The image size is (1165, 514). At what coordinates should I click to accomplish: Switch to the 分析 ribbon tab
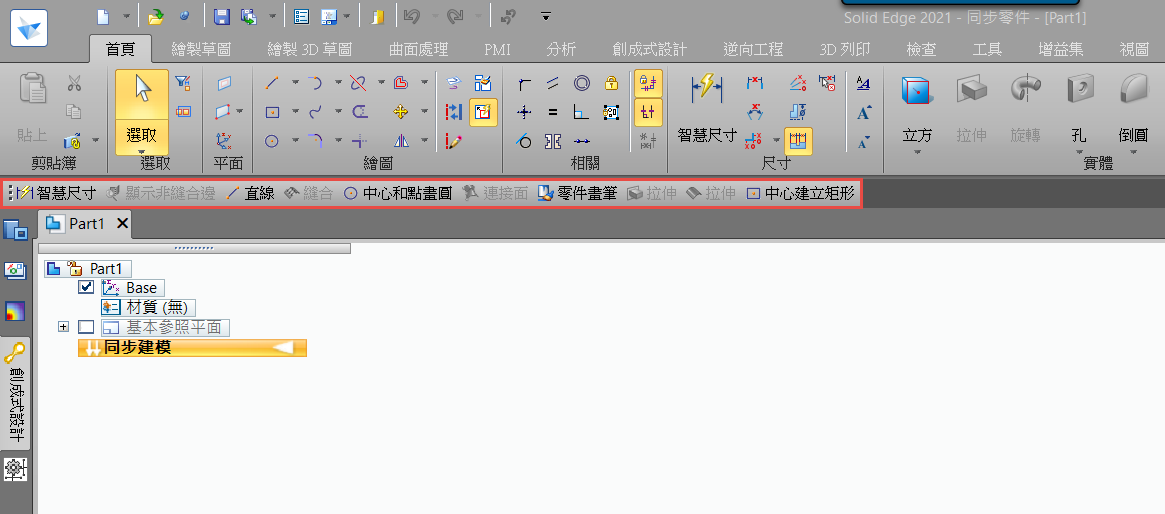click(x=561, y=50)
